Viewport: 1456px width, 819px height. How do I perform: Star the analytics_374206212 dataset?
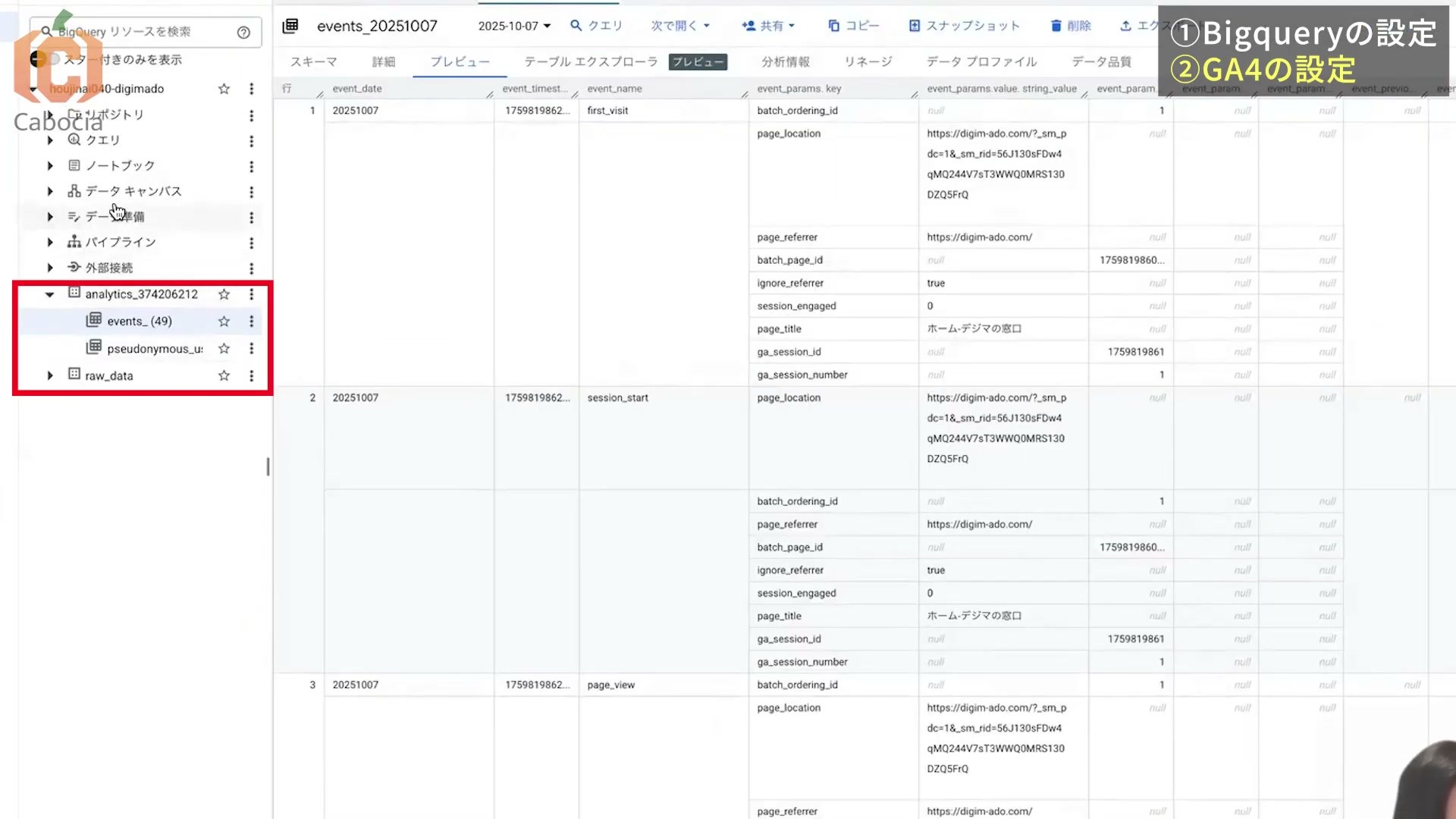[224, 294]
